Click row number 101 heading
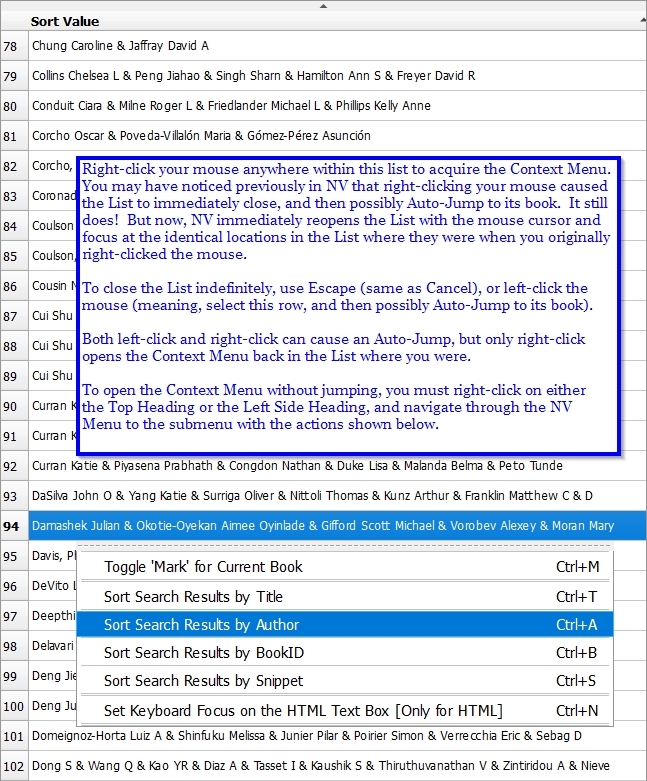This screenshot has width=647, height=781. (x=14, y=736)
